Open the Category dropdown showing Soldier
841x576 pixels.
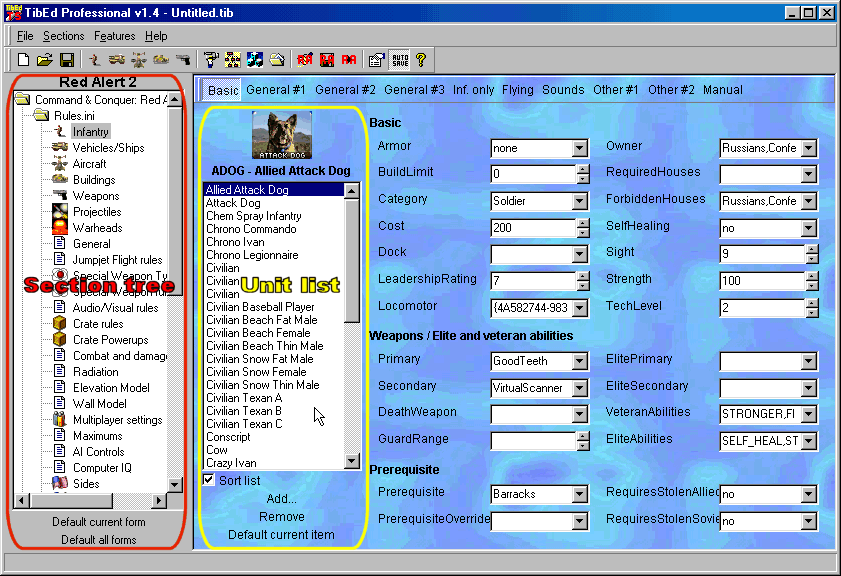coord(579,201)
